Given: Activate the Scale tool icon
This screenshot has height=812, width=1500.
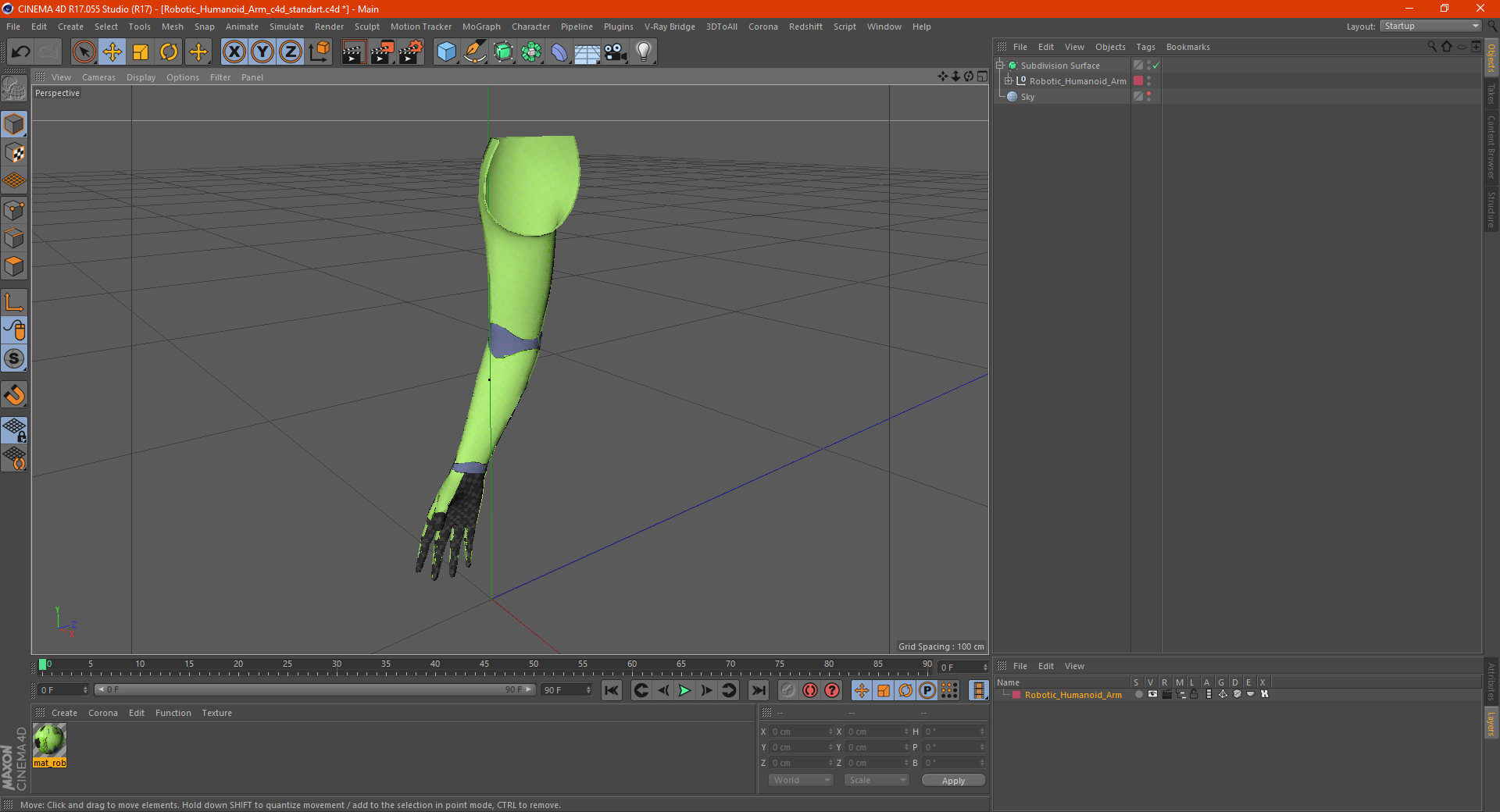Looking at the screenshot, I should pos(141,52).
